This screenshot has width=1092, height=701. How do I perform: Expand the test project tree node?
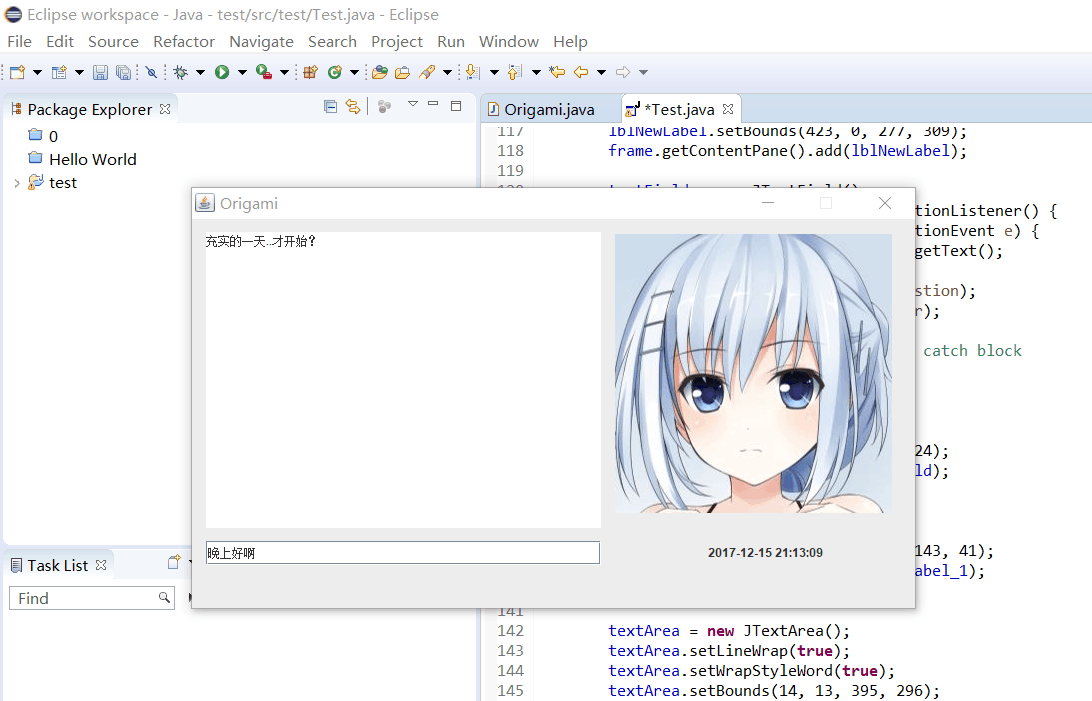(17, 183)
